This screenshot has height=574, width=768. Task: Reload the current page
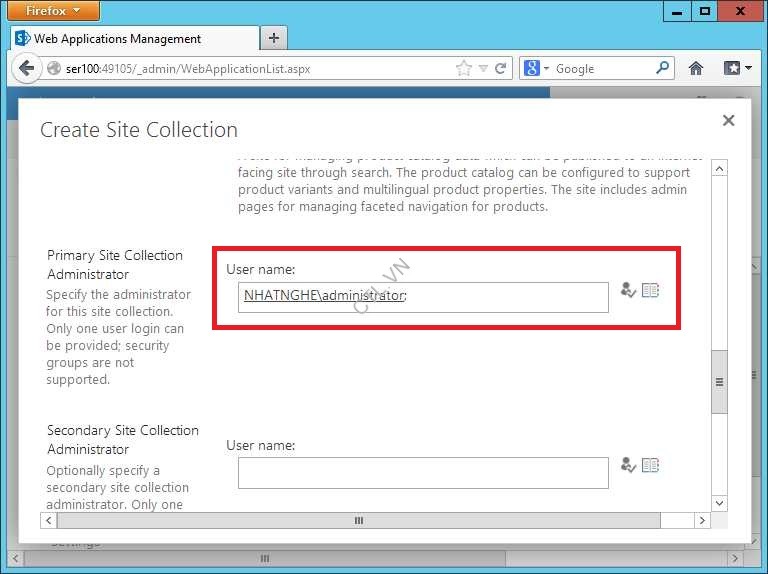point(501,69)
